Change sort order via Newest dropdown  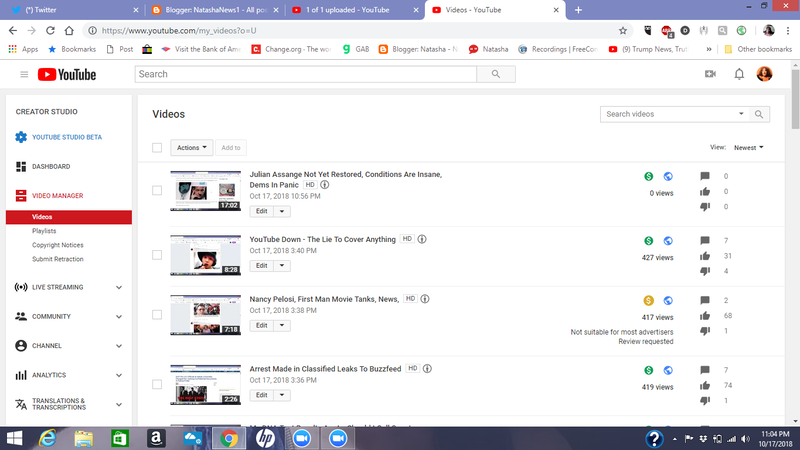pyautogui.click(x=748, y=148)
